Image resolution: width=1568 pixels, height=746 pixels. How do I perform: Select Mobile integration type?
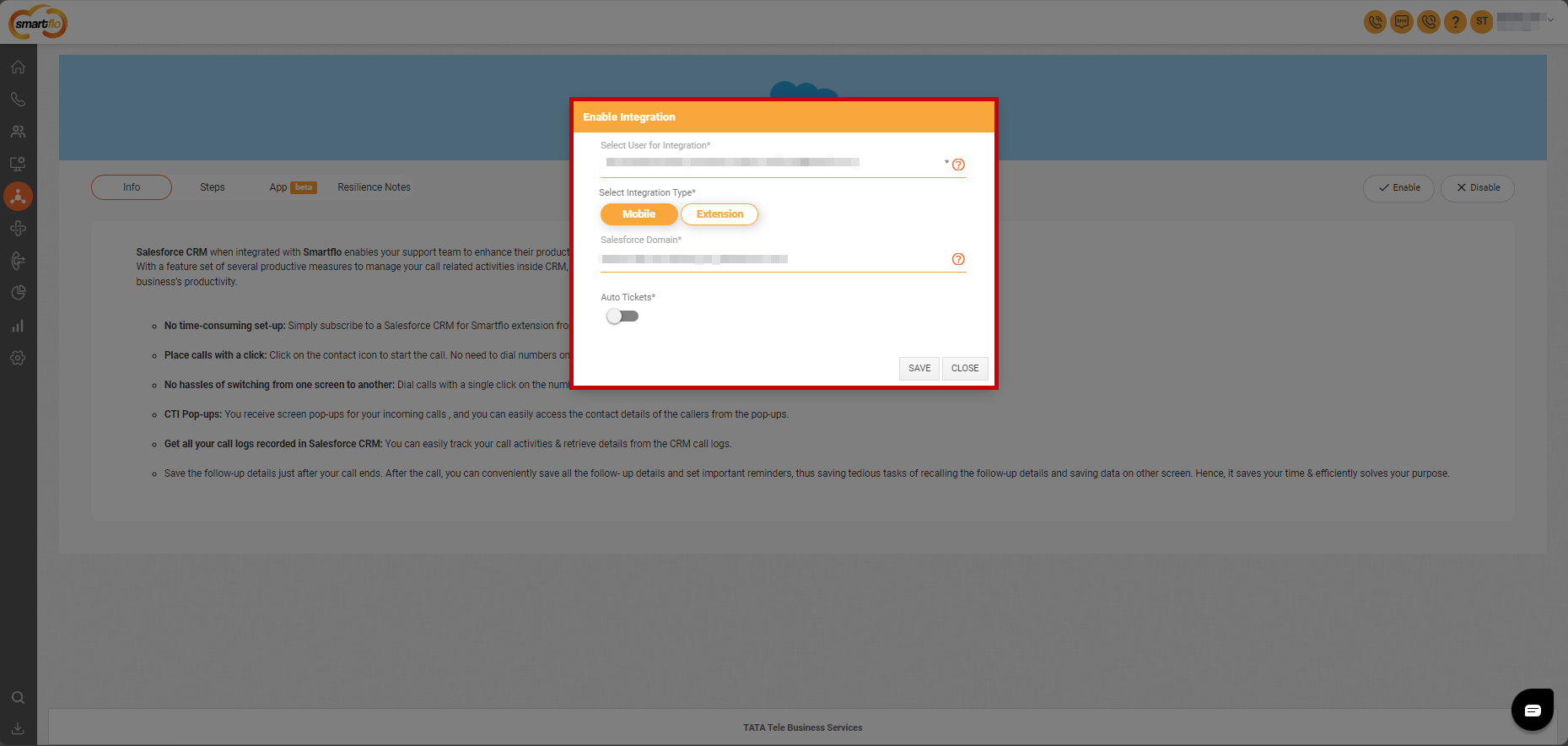tap(639, 214)
